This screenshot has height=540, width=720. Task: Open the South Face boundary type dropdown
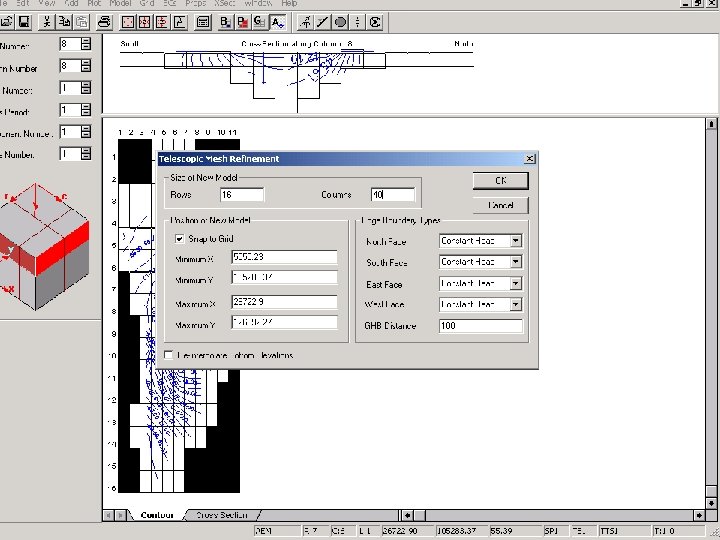click(x=516, y=262)
